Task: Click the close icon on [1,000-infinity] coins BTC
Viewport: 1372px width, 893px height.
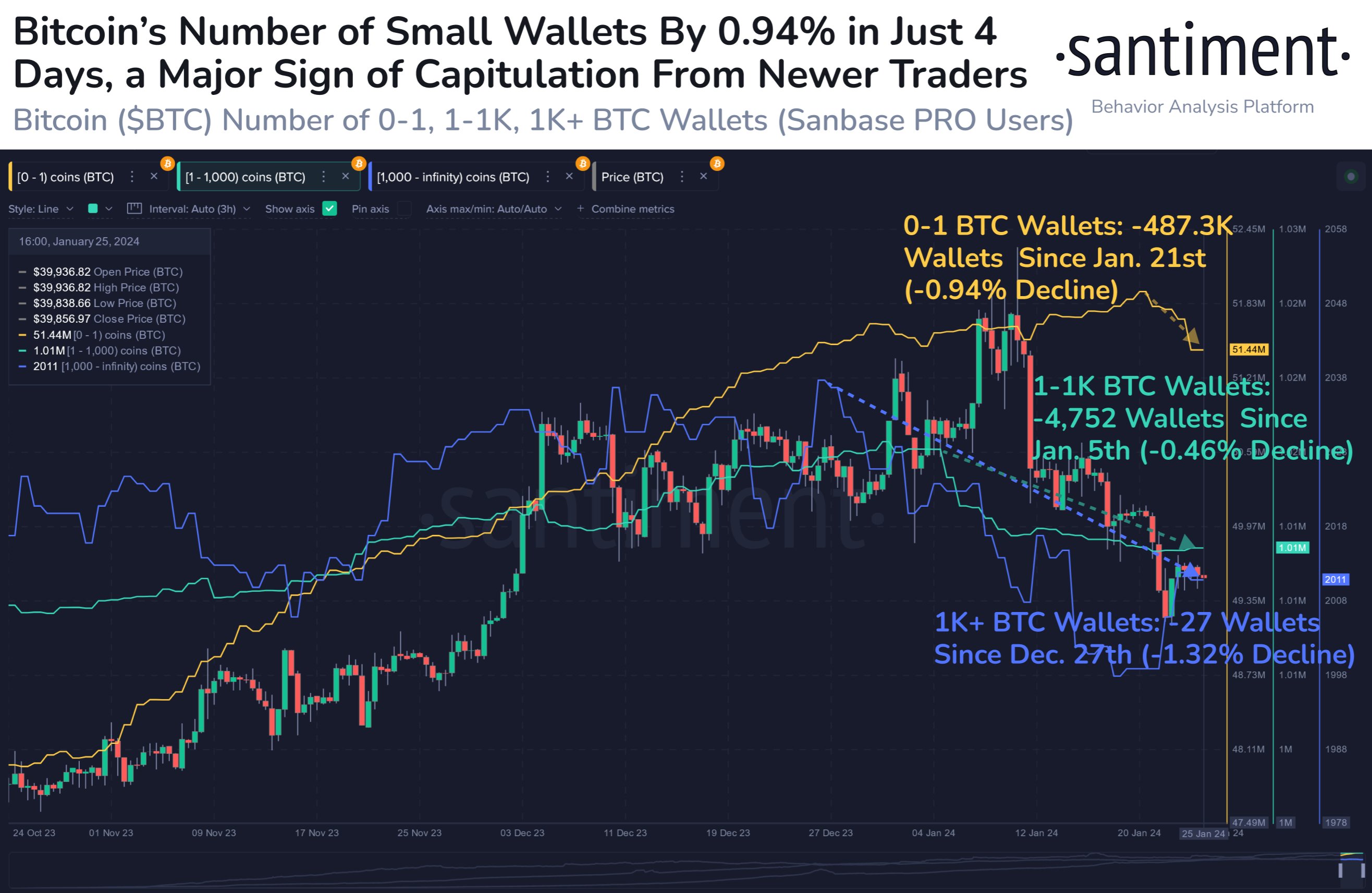Action: point(567,172)
